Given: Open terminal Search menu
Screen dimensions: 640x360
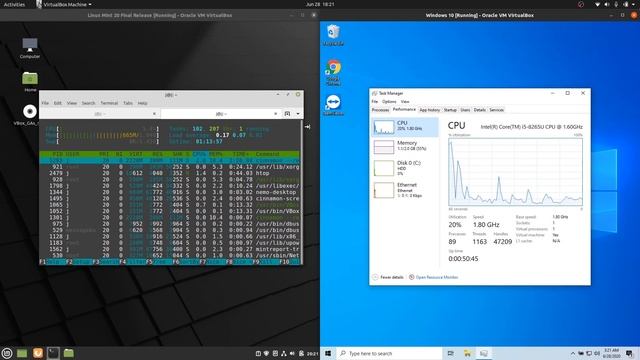Looking at the screenshot, I should (x=88, y=103).
